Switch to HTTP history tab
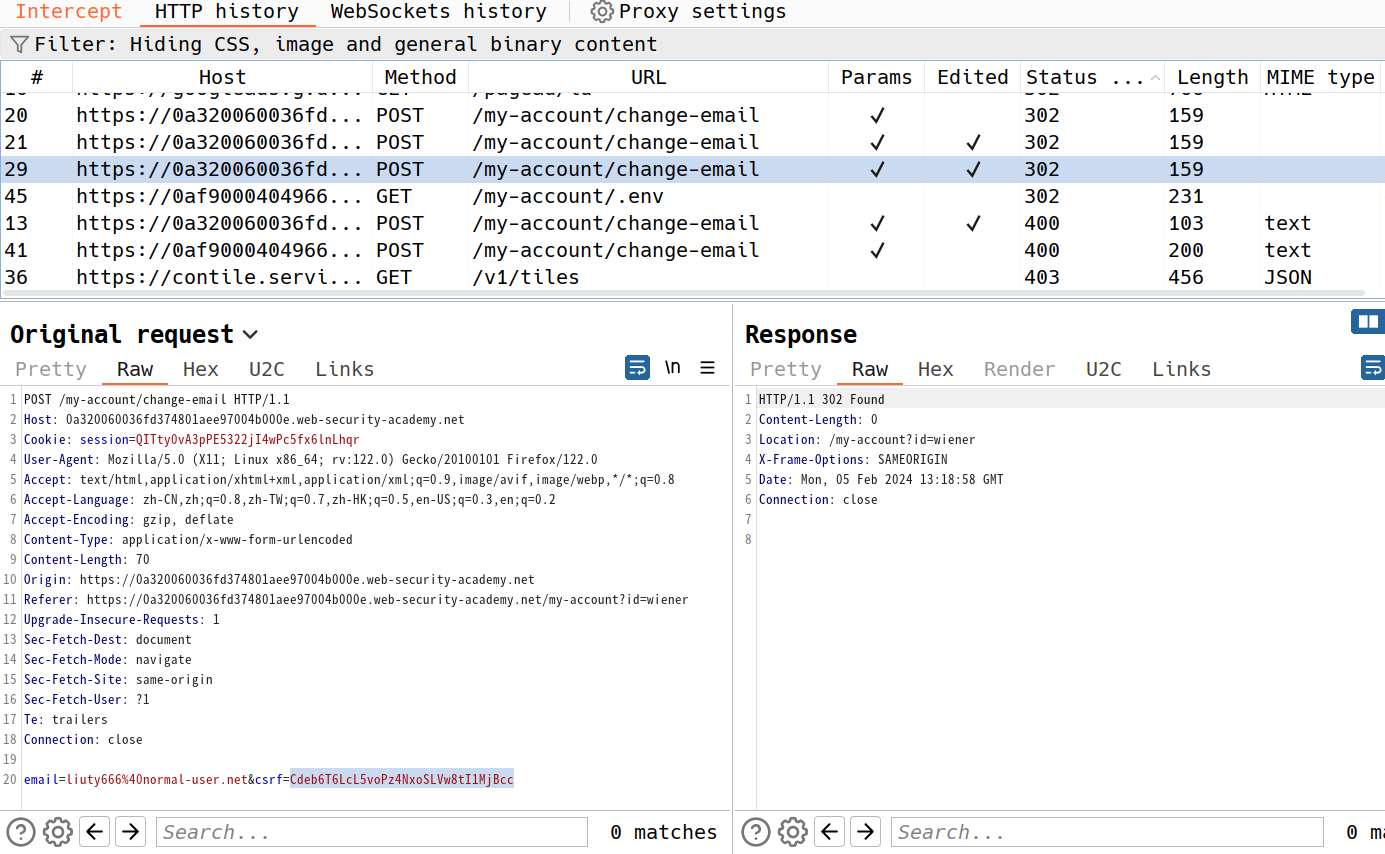1385x854 pixels. 226,12
